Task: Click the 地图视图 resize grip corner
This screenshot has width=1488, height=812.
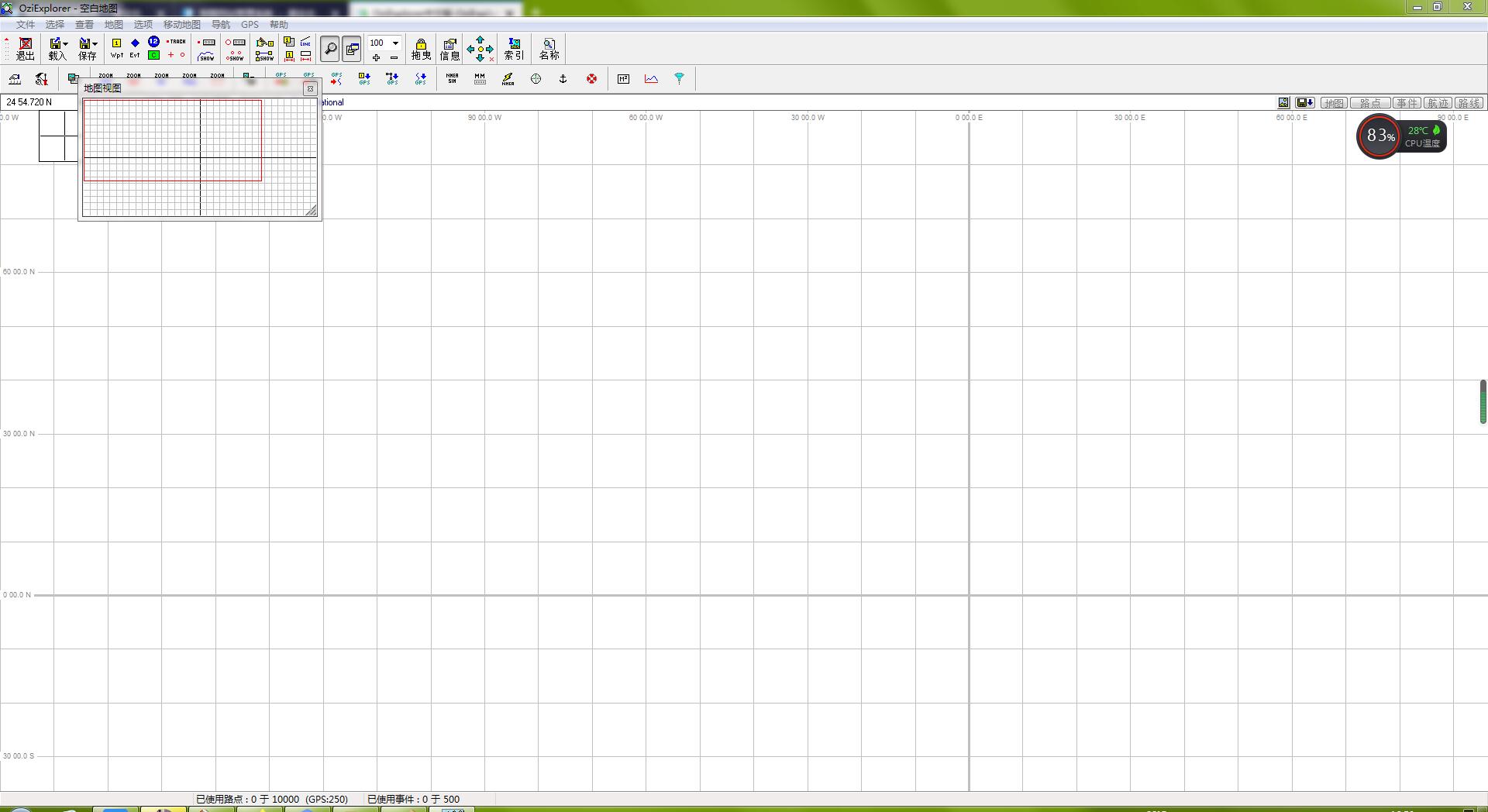Action: 311,211
